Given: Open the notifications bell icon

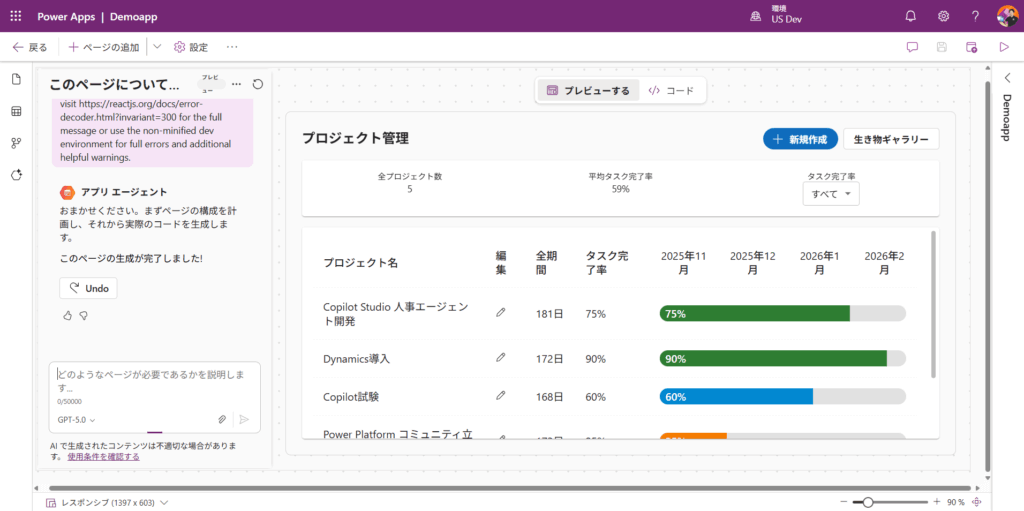Looking at the screenshot, I should coord(910,16).
